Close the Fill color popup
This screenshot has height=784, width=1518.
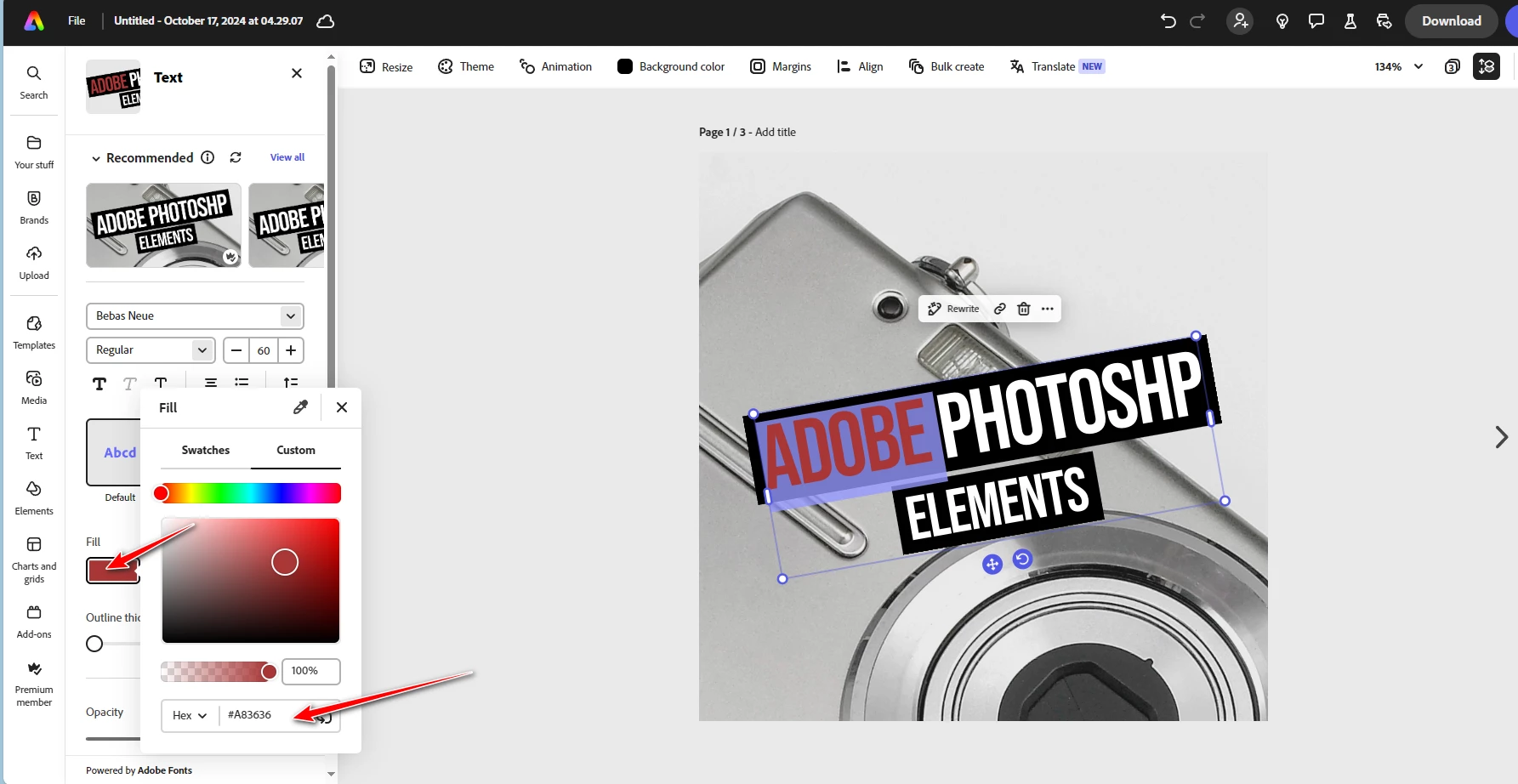tap(342, 407)
